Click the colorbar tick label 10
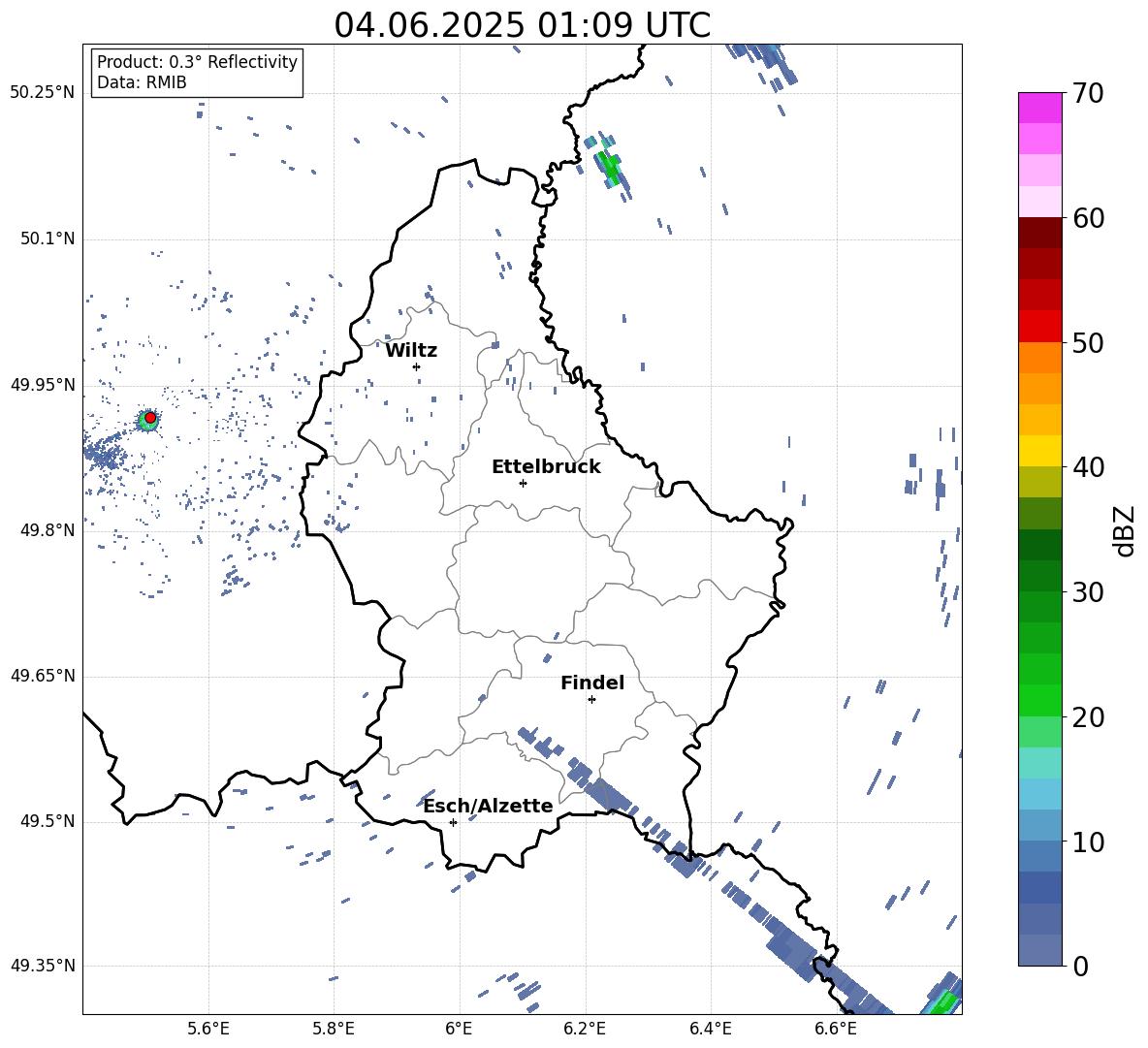The width and height of the screenshot is (1148, 1048). click(1088, 842)
